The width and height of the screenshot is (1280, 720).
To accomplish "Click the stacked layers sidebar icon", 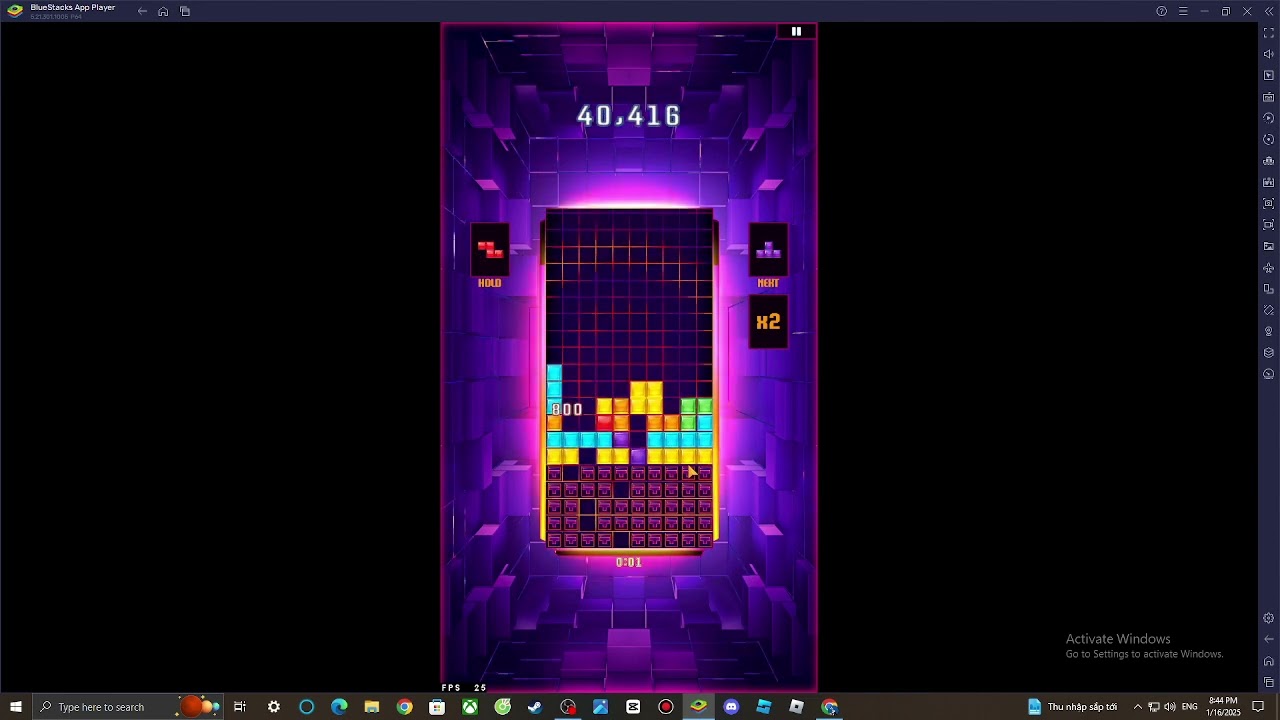I will pos(1269,353).
